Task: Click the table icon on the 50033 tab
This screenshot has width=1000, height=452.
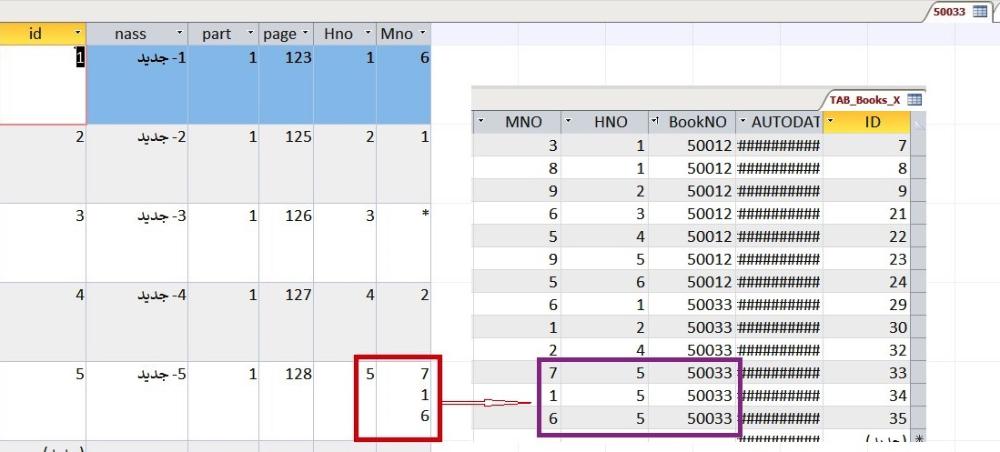Action: pos(980,11)
